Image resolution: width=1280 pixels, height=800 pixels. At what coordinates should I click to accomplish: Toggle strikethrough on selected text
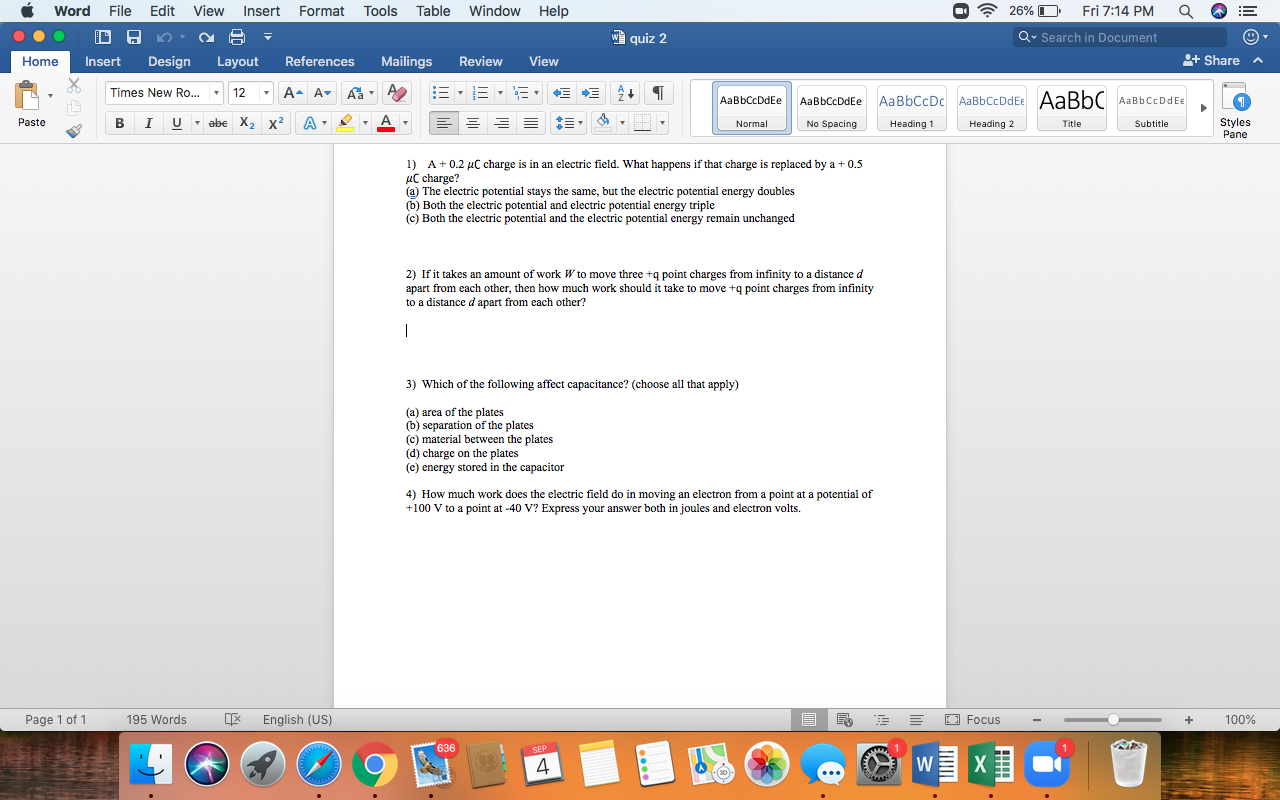(217, 122)
